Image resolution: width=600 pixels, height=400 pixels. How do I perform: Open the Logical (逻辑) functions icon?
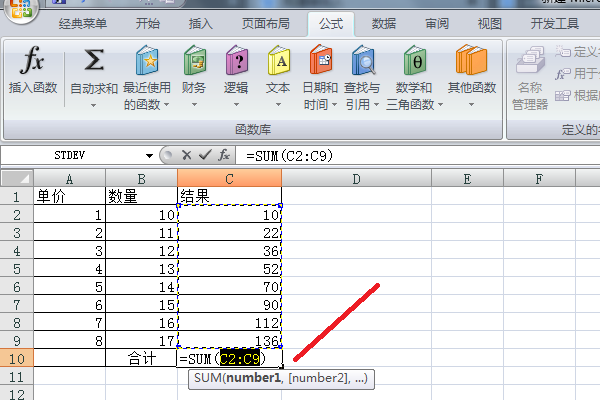click(236, 63)
